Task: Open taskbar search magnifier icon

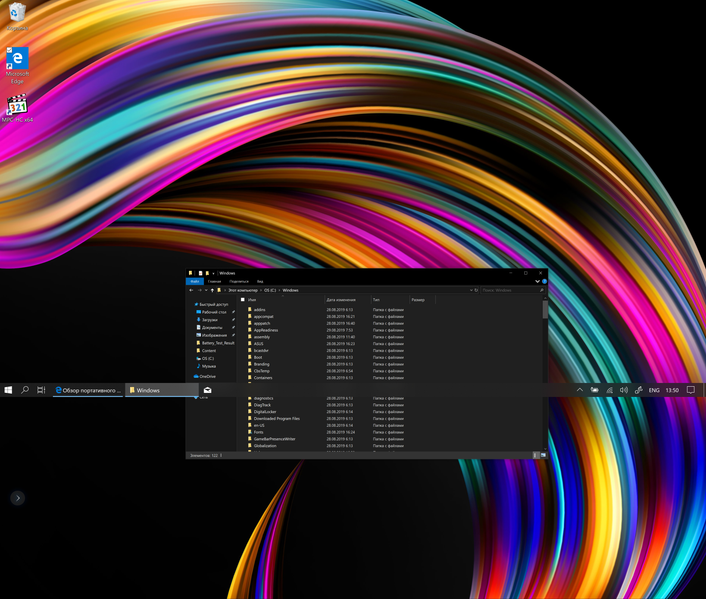Action: click(25, 390)
